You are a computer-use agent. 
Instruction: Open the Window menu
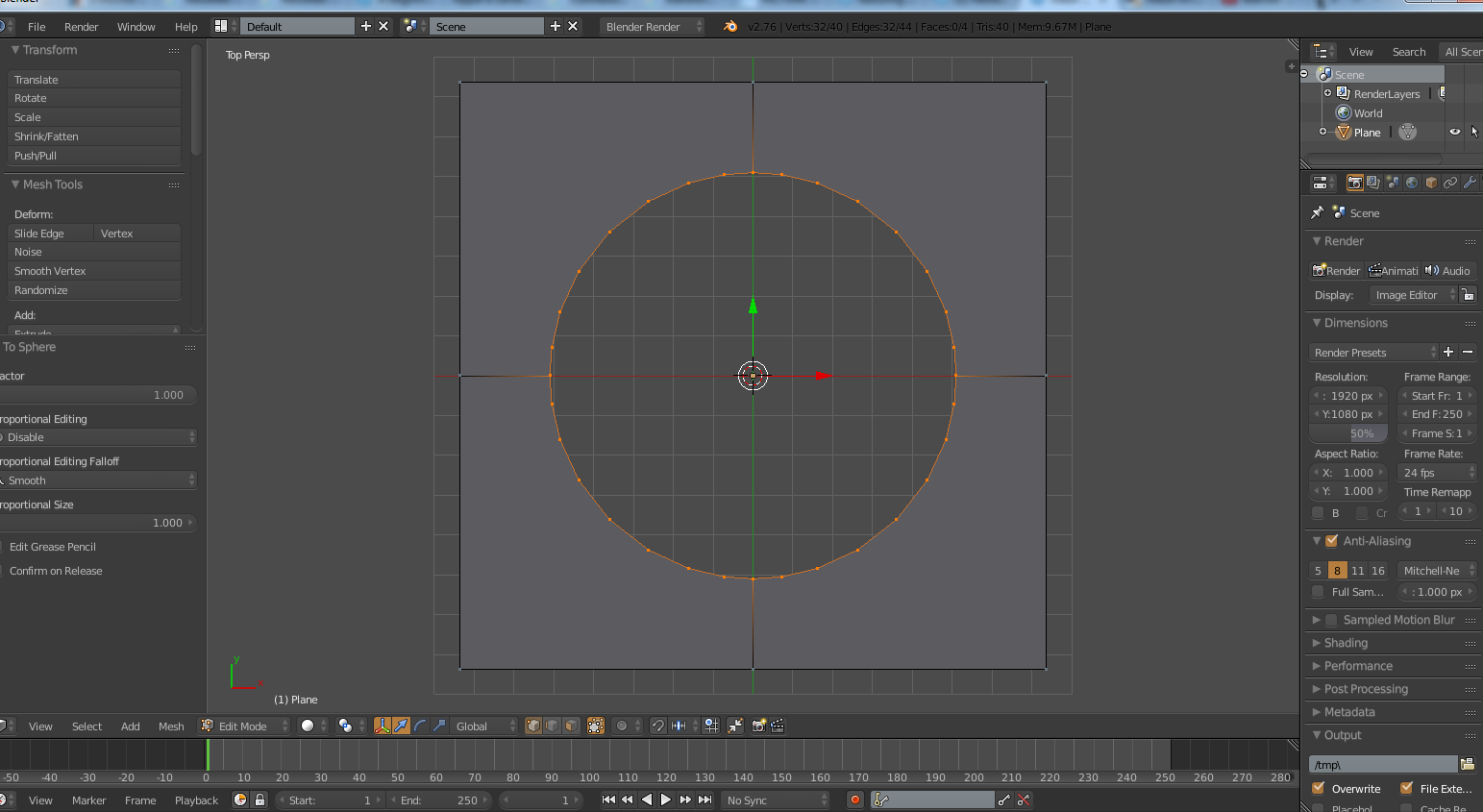[x=136, y=26]
